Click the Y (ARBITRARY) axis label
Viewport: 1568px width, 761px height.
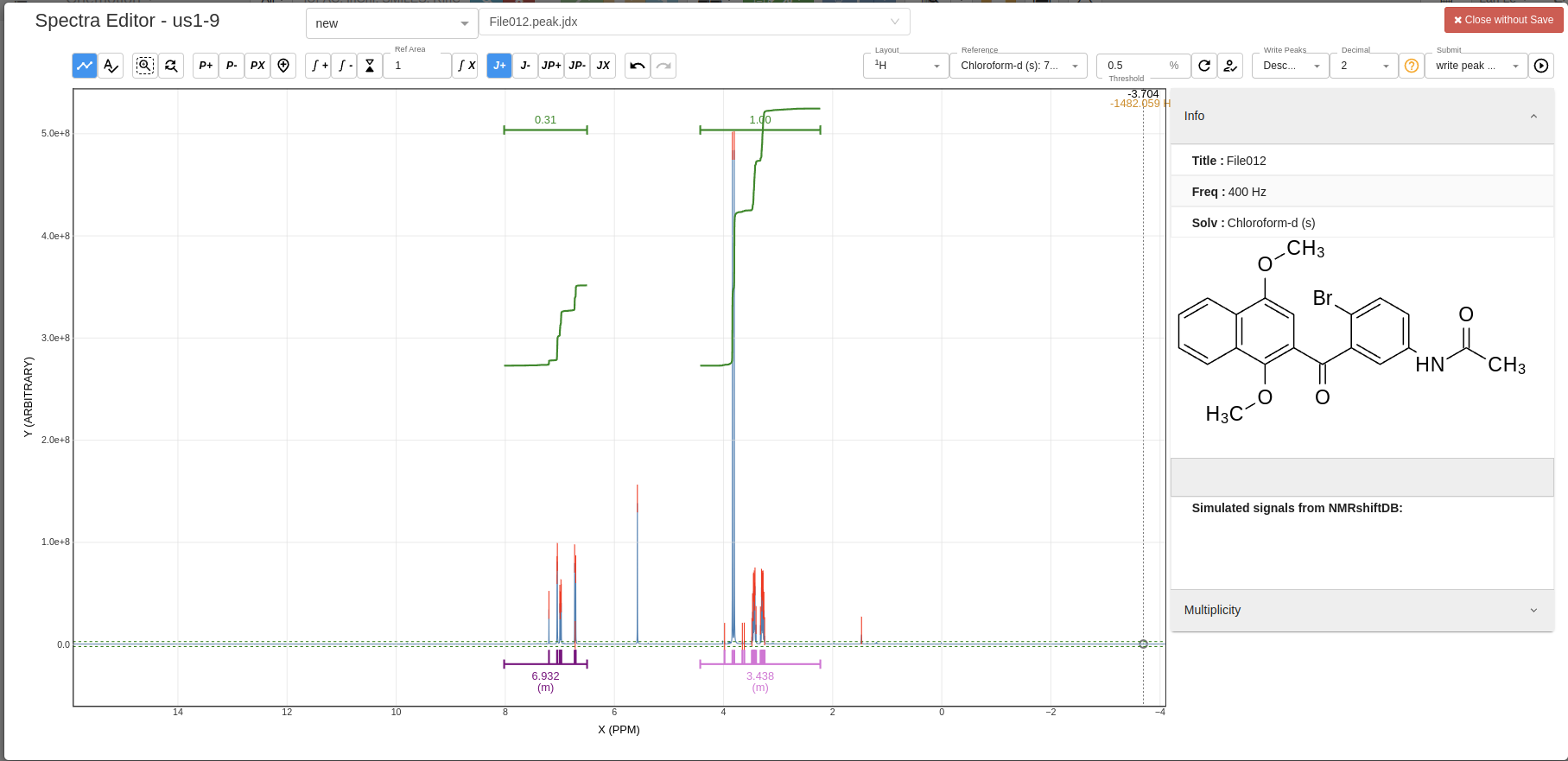pos(29,397)
